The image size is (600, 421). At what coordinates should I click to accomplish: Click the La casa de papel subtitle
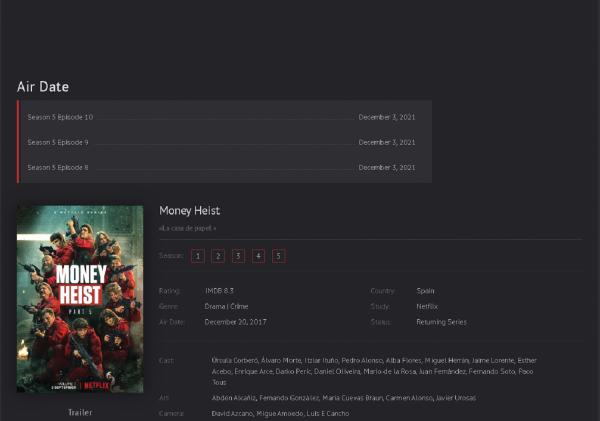tap(187, 228)
